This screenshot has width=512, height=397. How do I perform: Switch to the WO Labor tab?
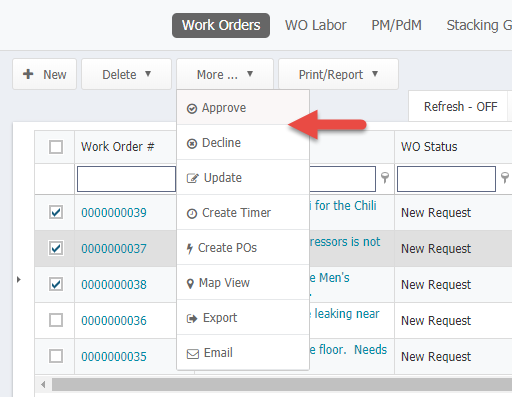point(315,25)
